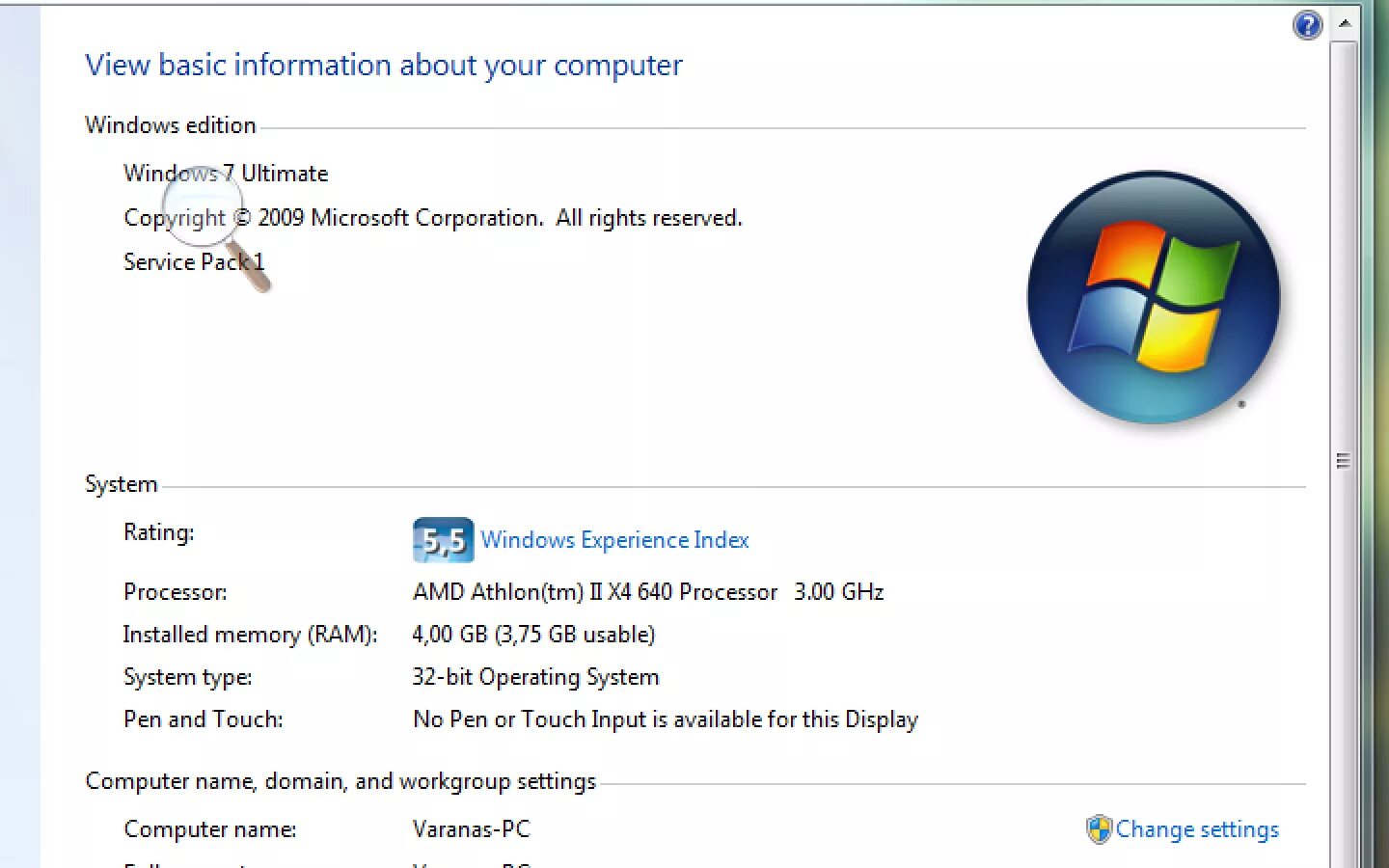
Task: Click the scrollbar up arrow
Action: pyautogui.click(x=1344, y=22)
